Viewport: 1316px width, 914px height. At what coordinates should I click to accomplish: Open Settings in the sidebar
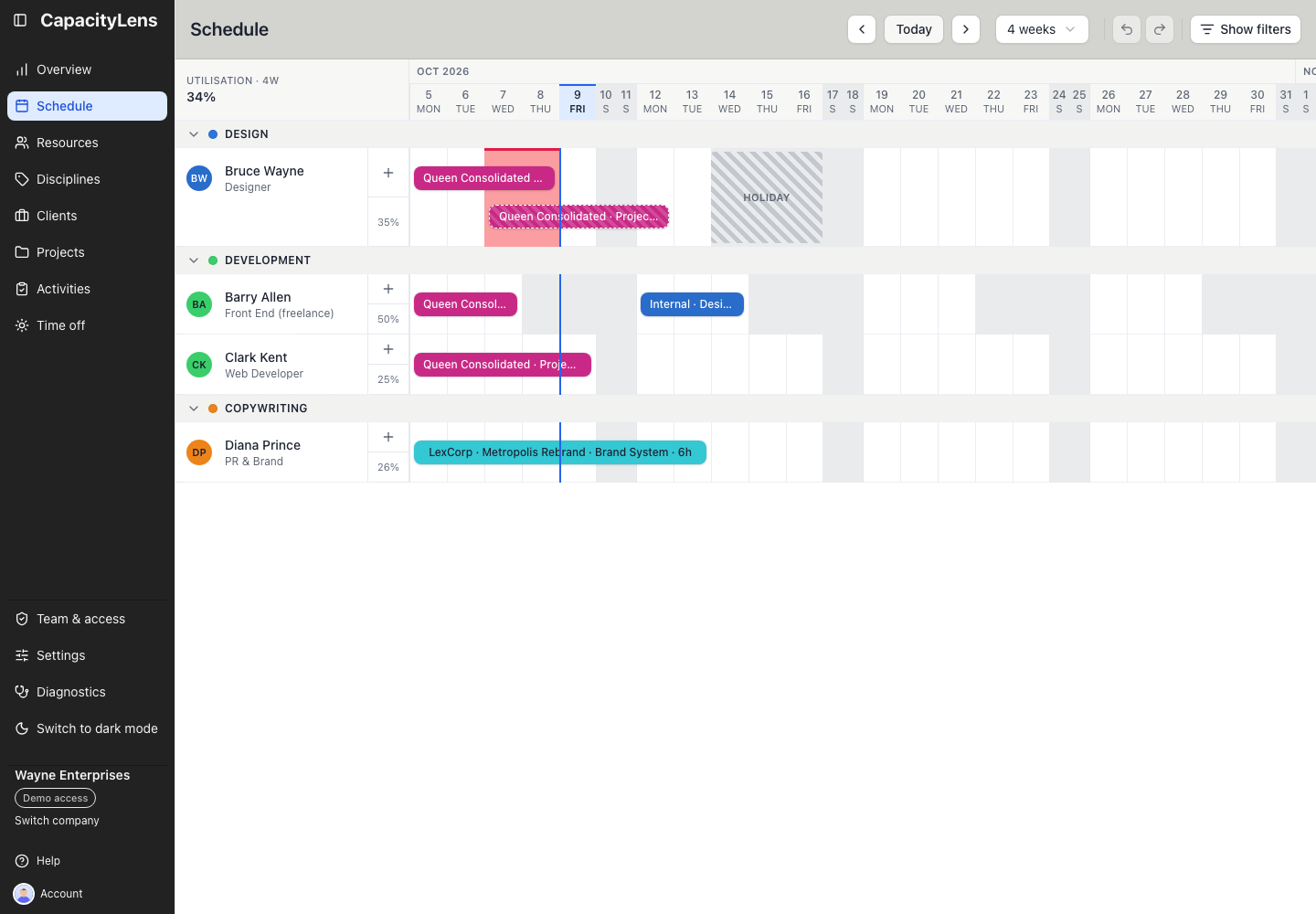[x=87, y=655]
